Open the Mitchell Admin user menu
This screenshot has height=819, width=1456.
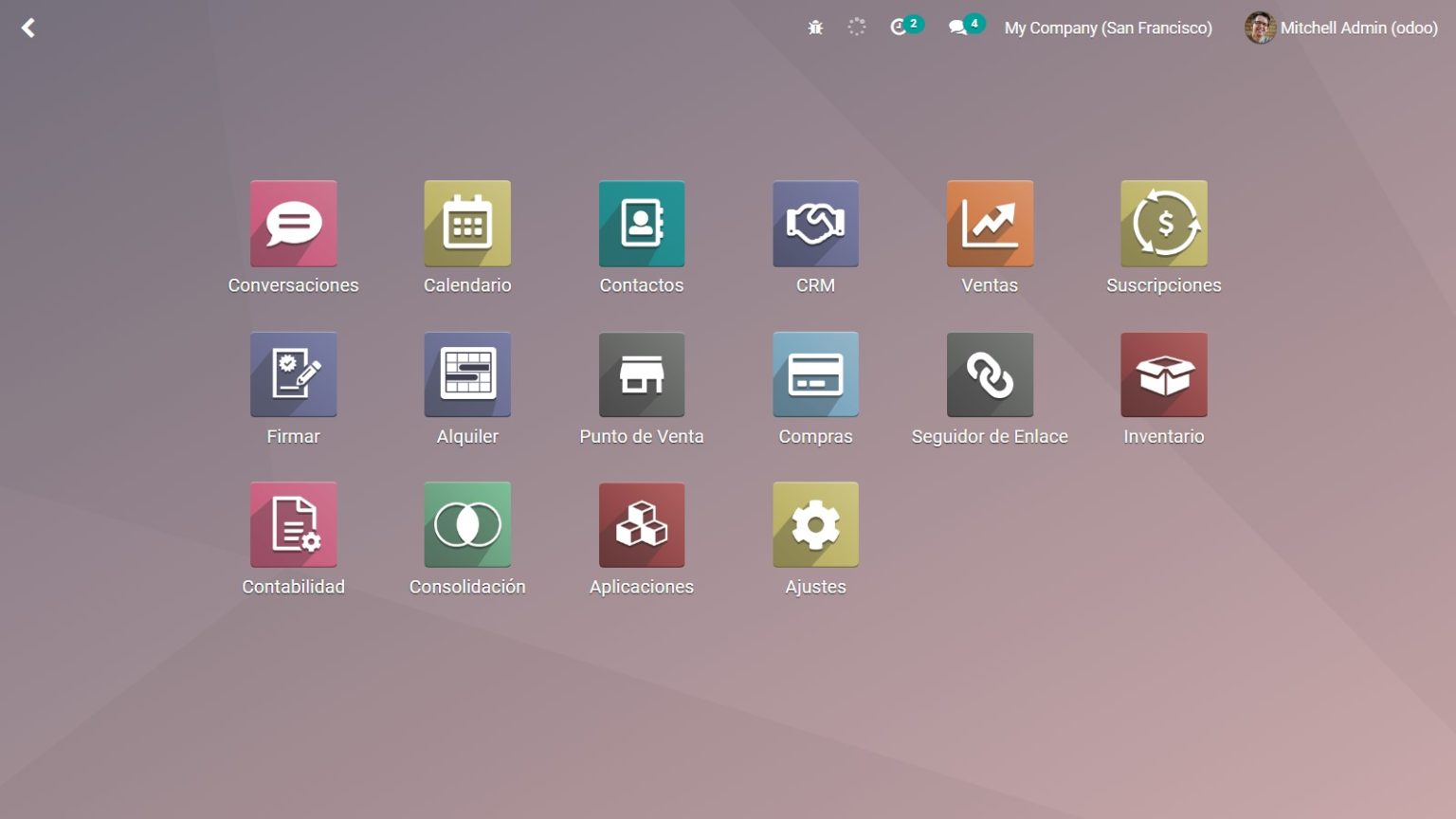click(x=1340, y=27)
